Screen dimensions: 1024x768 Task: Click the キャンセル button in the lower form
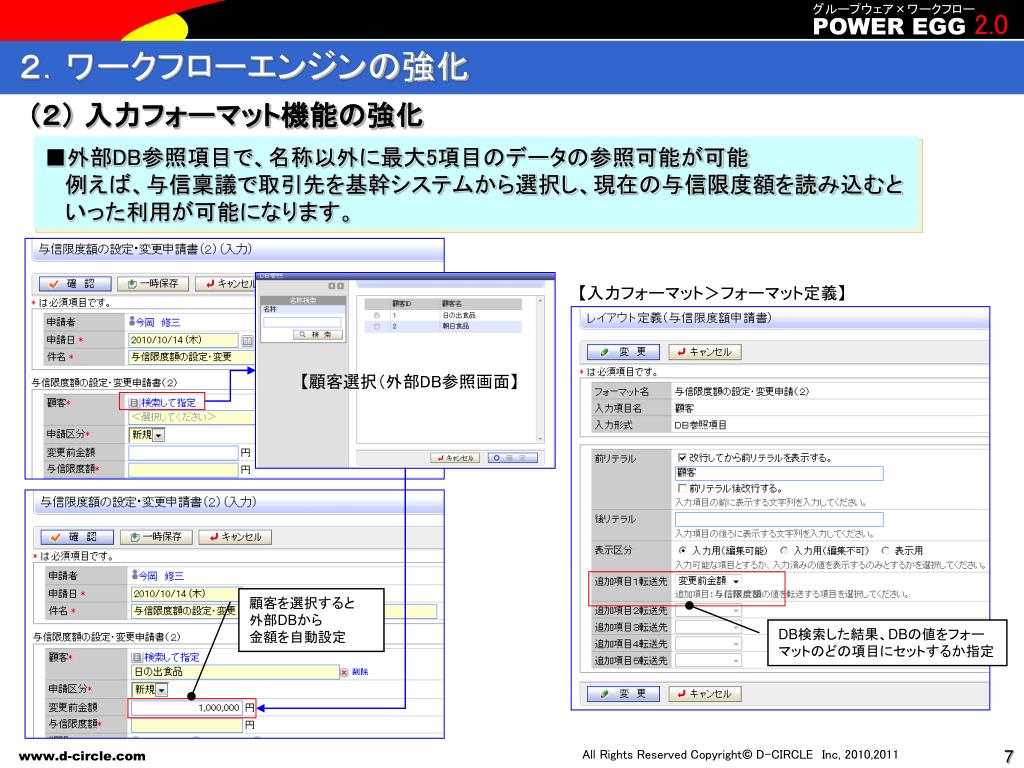235,537
